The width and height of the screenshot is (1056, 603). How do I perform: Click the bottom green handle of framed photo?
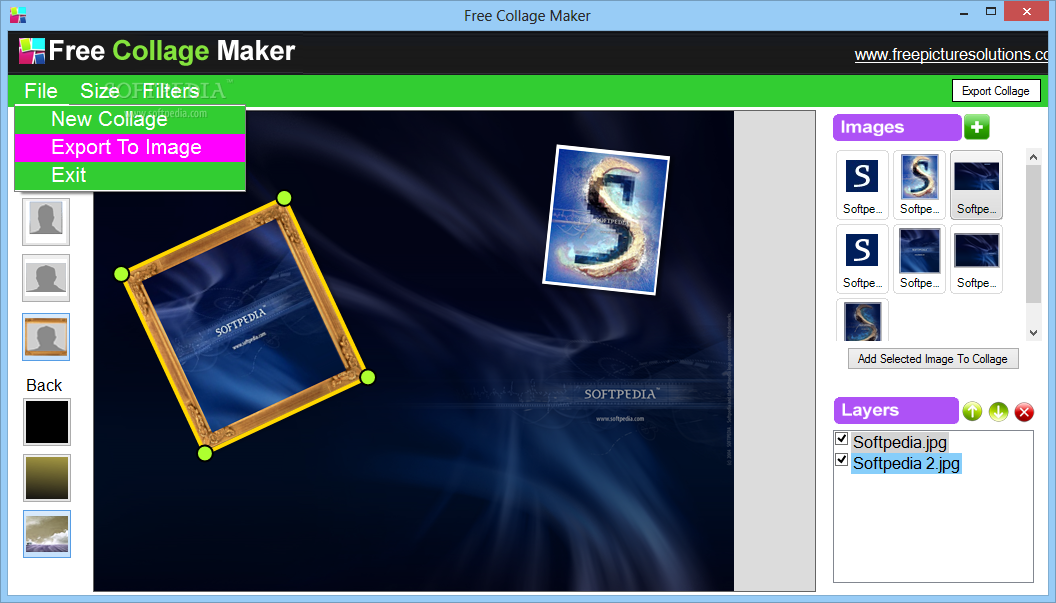(x=205, y=453)
